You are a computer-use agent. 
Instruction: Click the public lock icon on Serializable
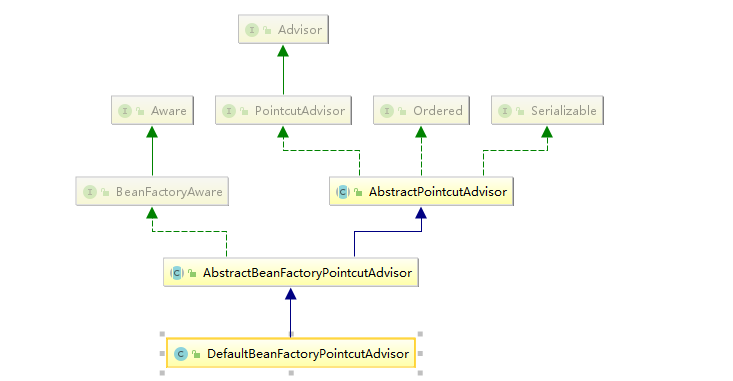520,111
